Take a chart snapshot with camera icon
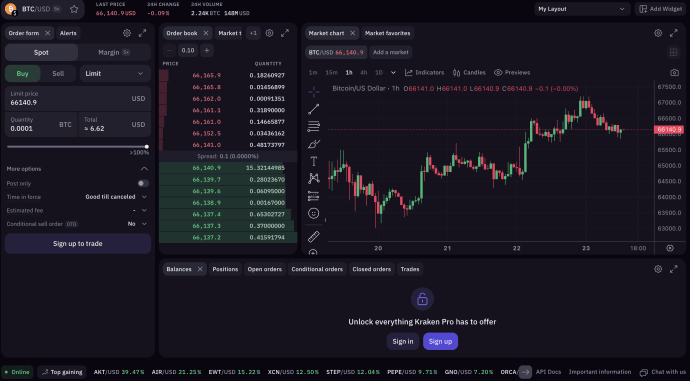690x381 pixels. click(x=674, y=73)
